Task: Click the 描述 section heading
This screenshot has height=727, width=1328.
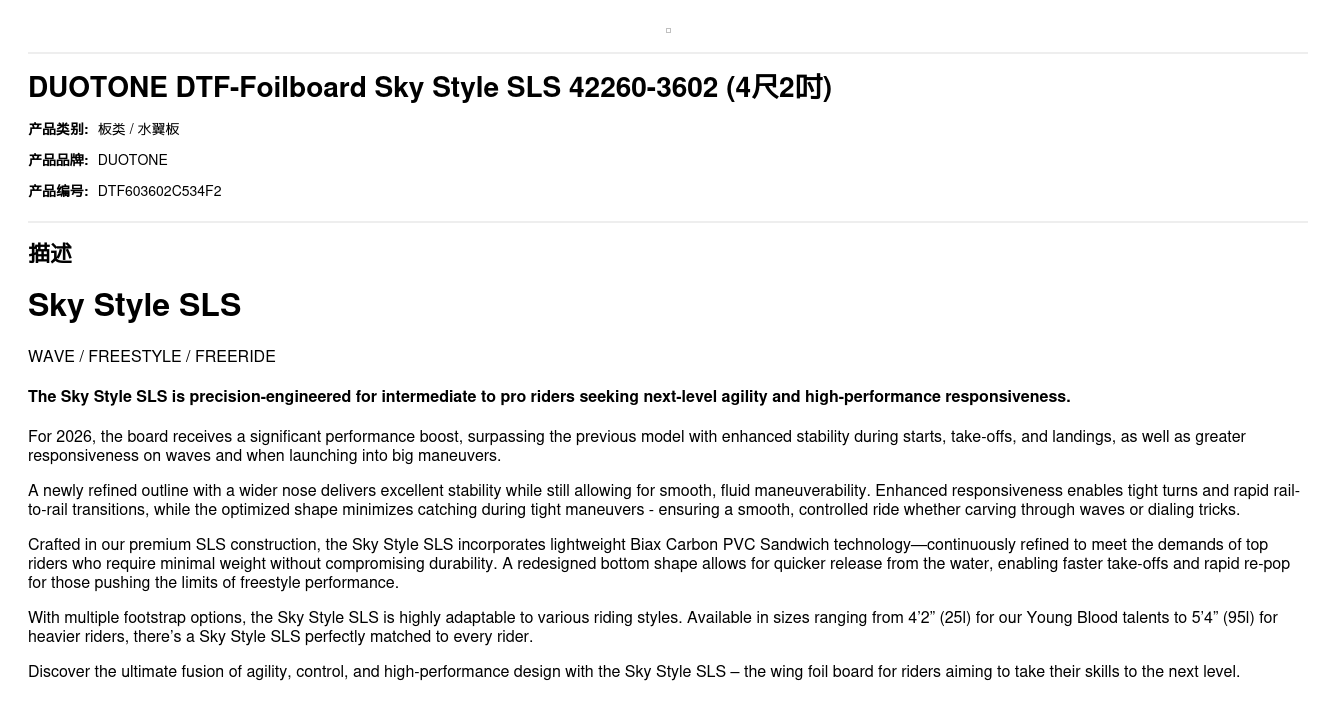Action: point(50,254)
